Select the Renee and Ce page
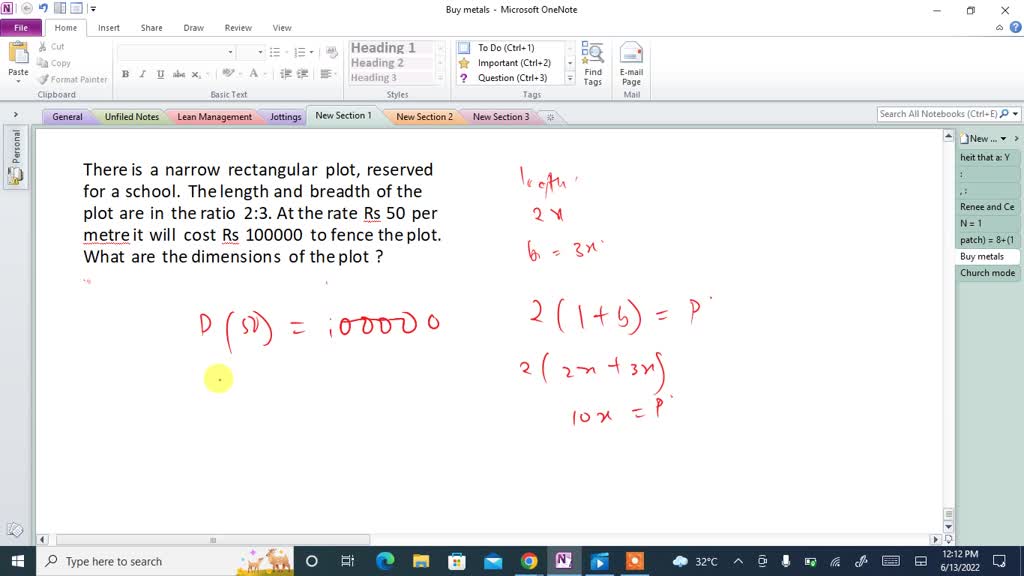Screen dimensions: 1024x576 click(986, 206)
